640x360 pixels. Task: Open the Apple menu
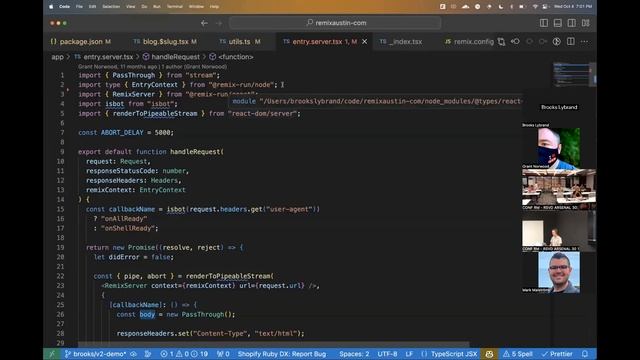point(51,7)
